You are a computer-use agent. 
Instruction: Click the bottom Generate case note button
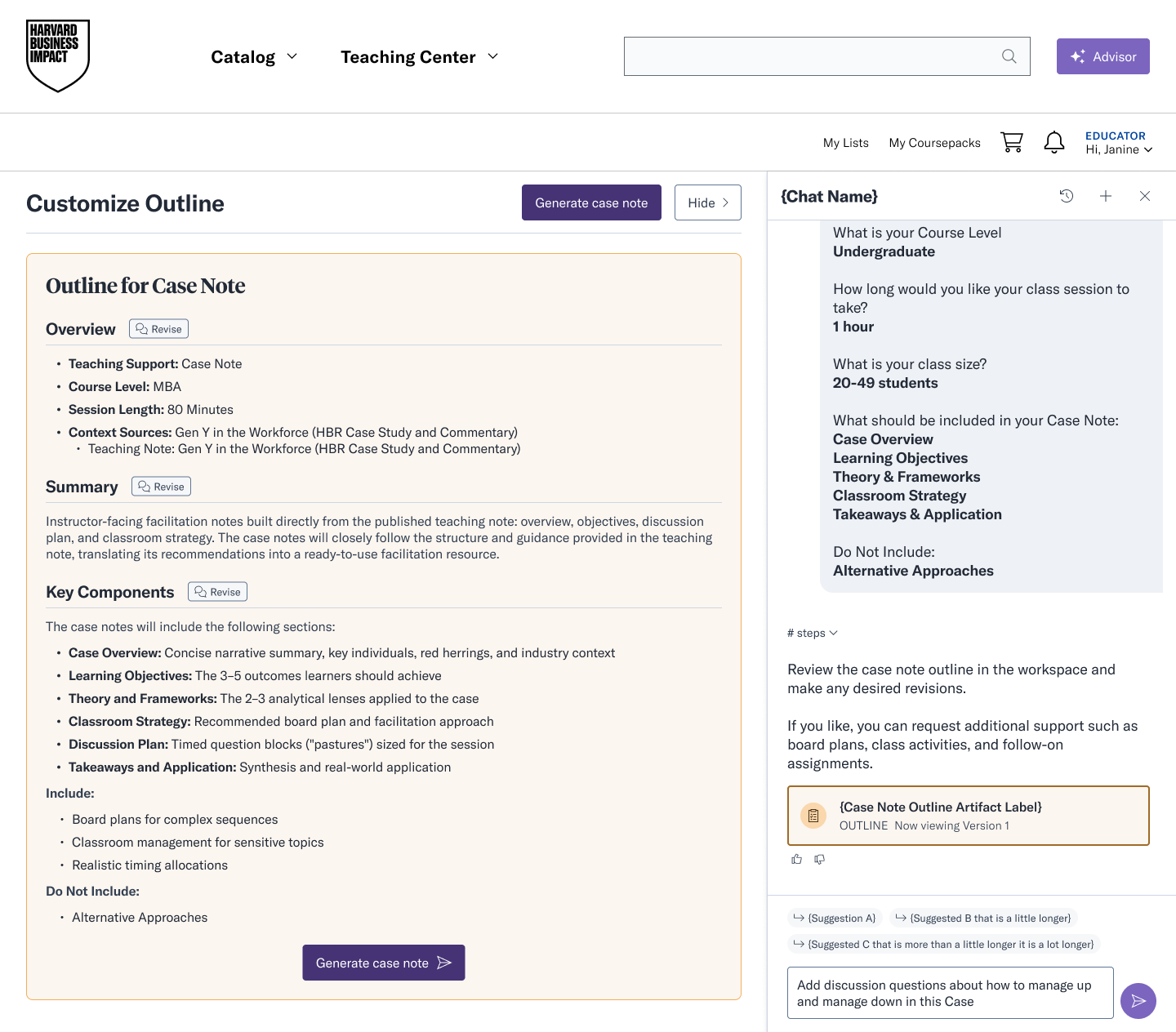click(x=384, y=963)
